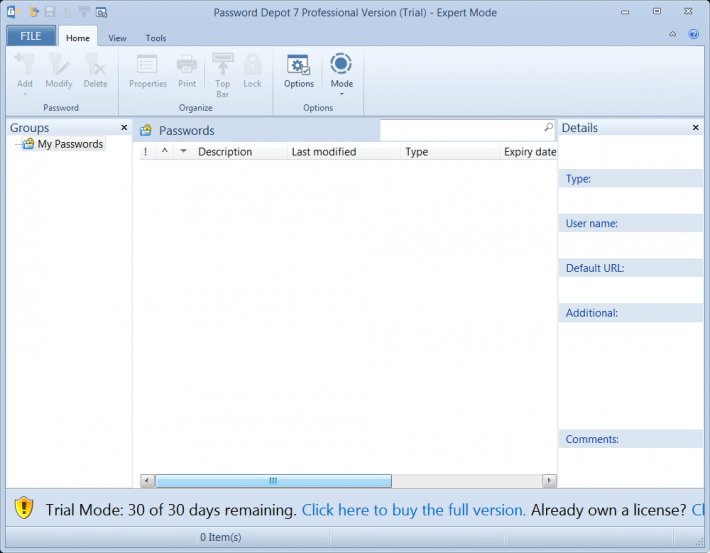Open the small options window icon in quick access toolbar
710x553 pixels.
pyautogui.click(x=101, y=12)
